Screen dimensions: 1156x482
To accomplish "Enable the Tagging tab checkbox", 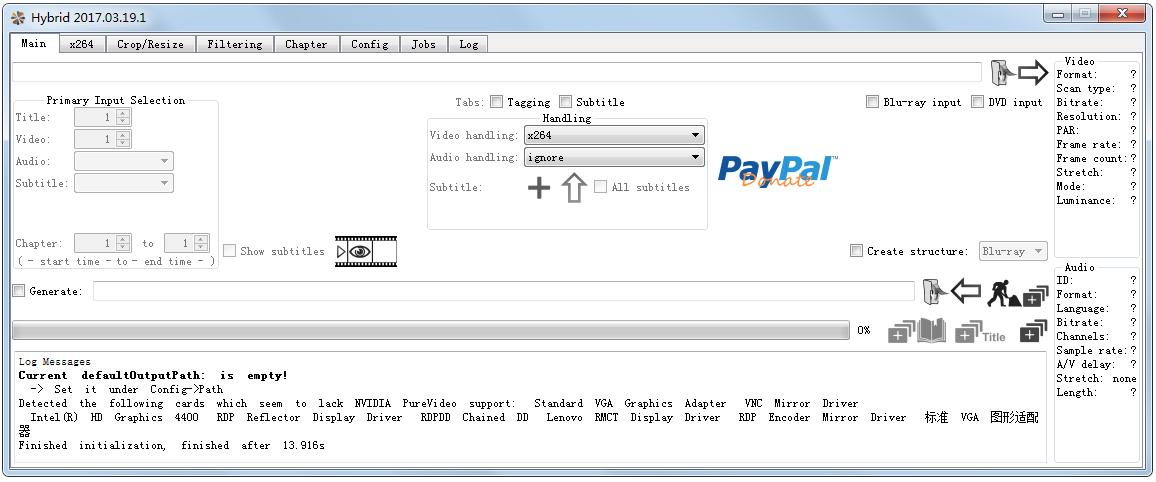I will [x=497, y=102].
